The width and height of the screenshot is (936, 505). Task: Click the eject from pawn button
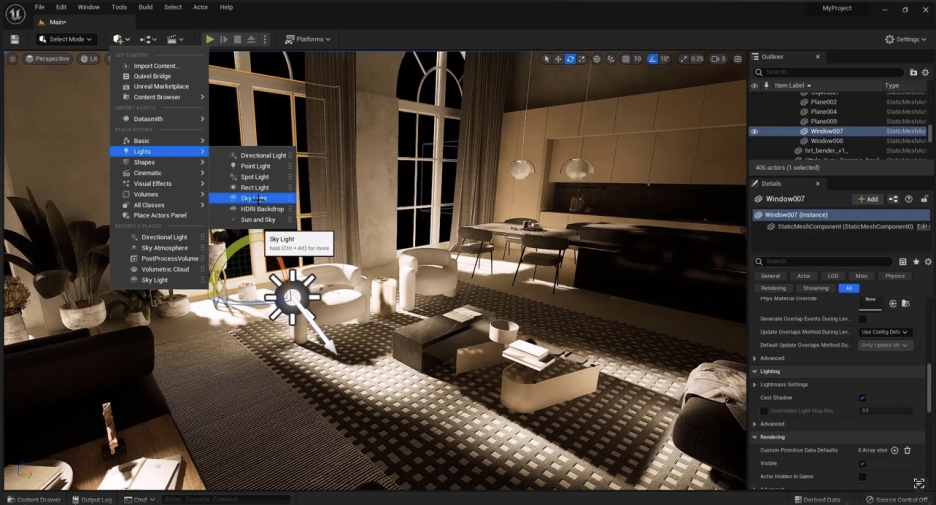[251, 39]
